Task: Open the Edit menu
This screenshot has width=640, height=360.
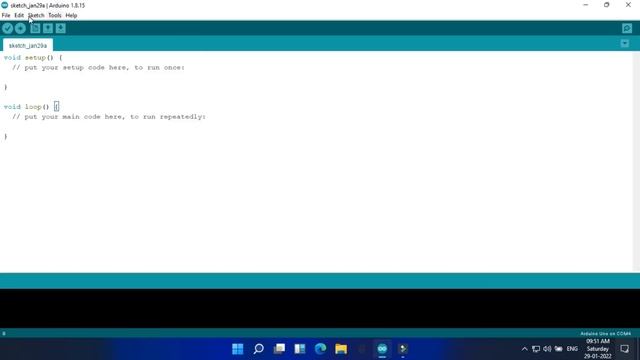Action: [19, 16]
